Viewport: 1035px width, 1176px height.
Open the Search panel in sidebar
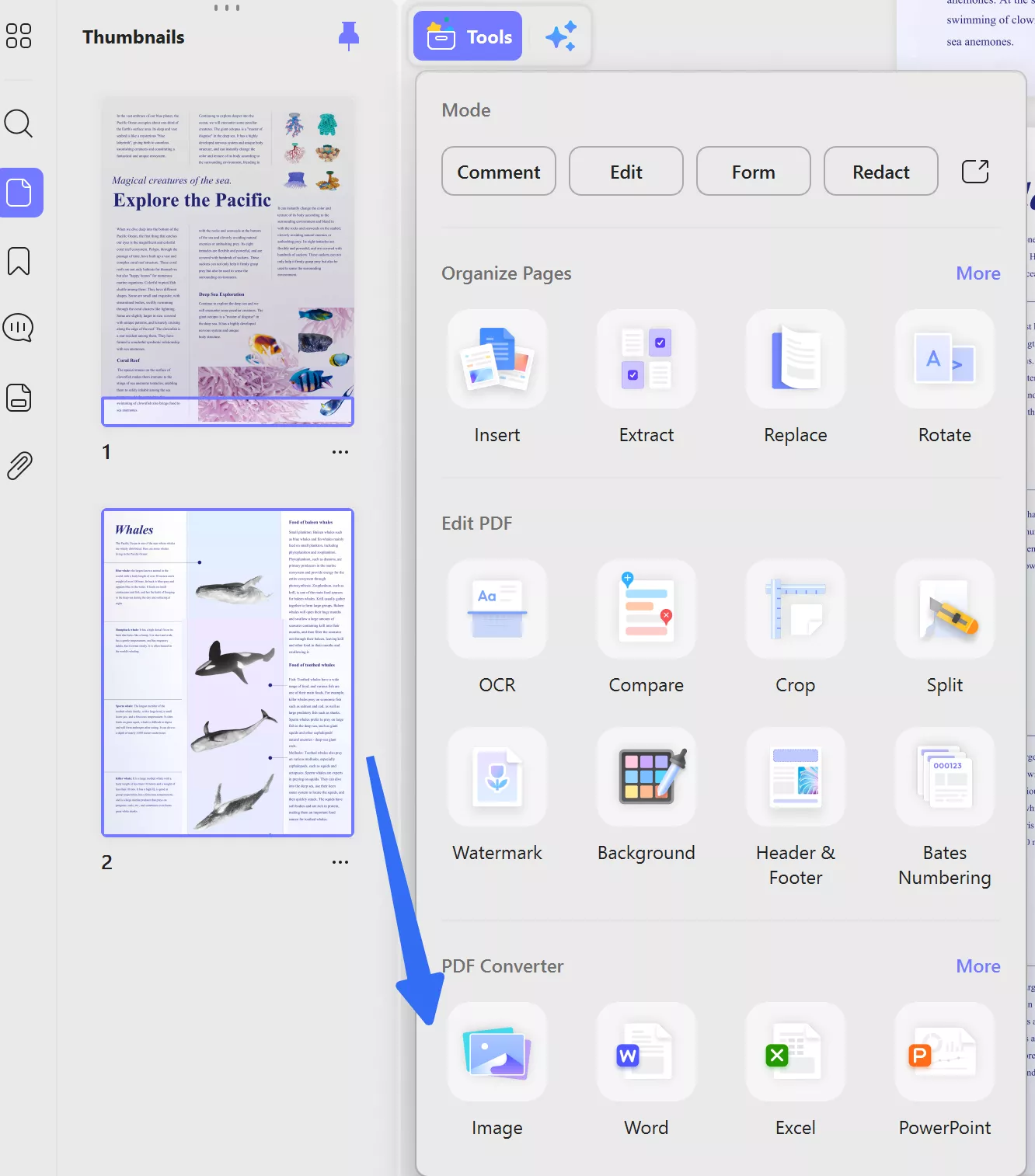[x=19, y=124]
